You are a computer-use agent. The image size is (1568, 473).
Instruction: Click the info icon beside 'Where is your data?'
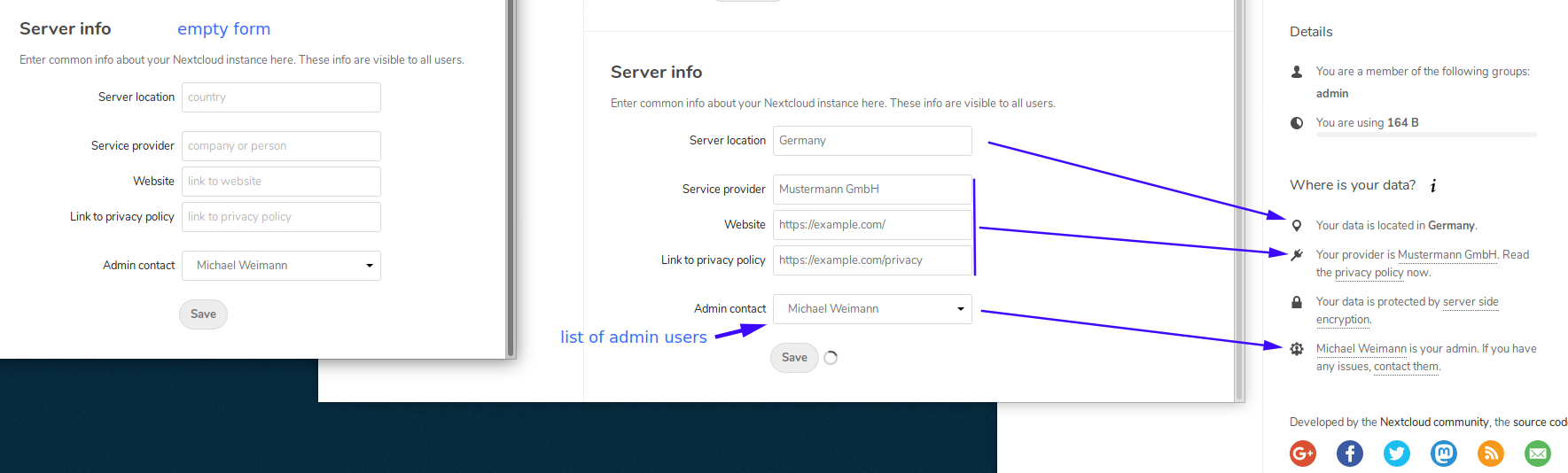pos(1433,185)
